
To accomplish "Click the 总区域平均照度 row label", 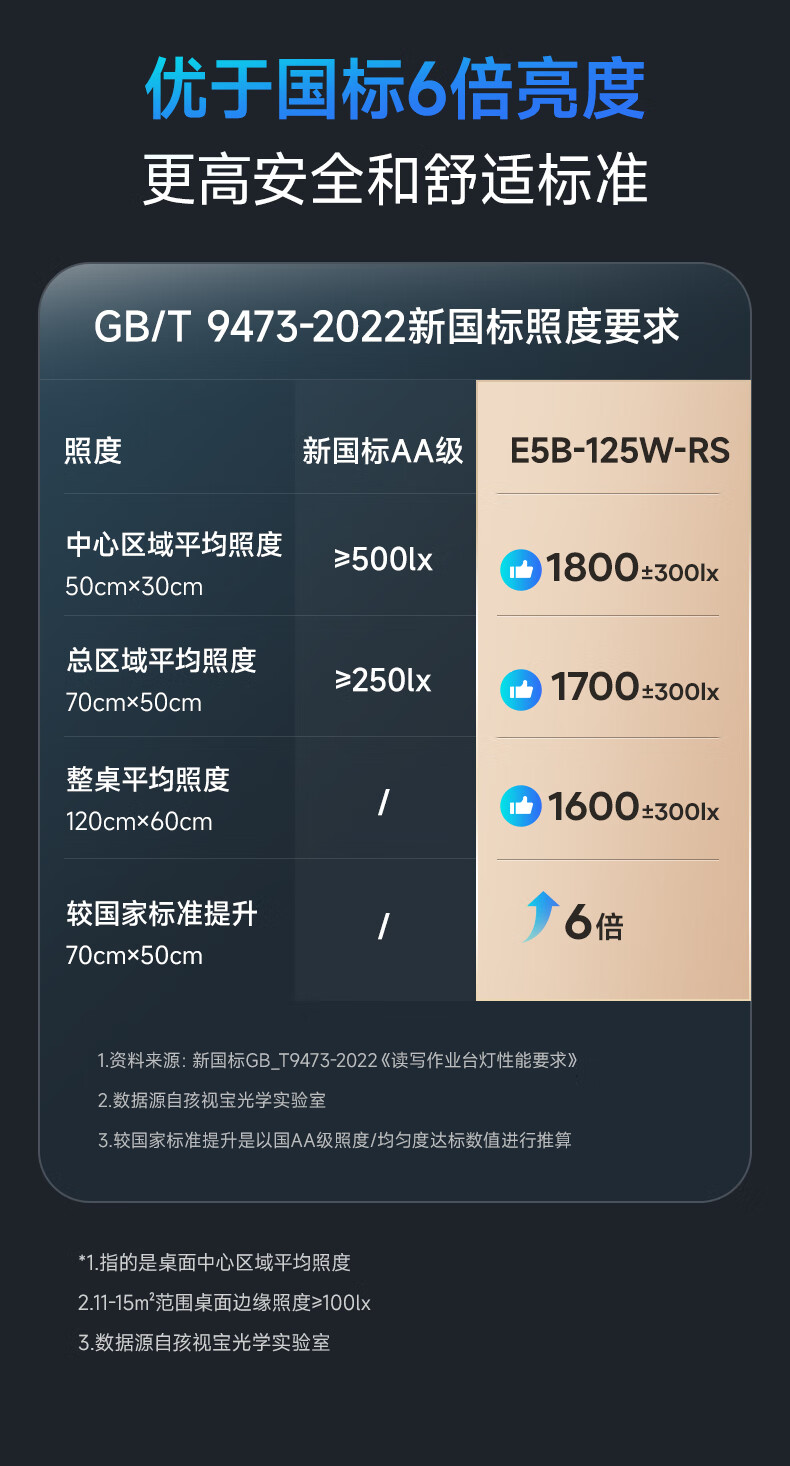I will click(x=161, y=661).
